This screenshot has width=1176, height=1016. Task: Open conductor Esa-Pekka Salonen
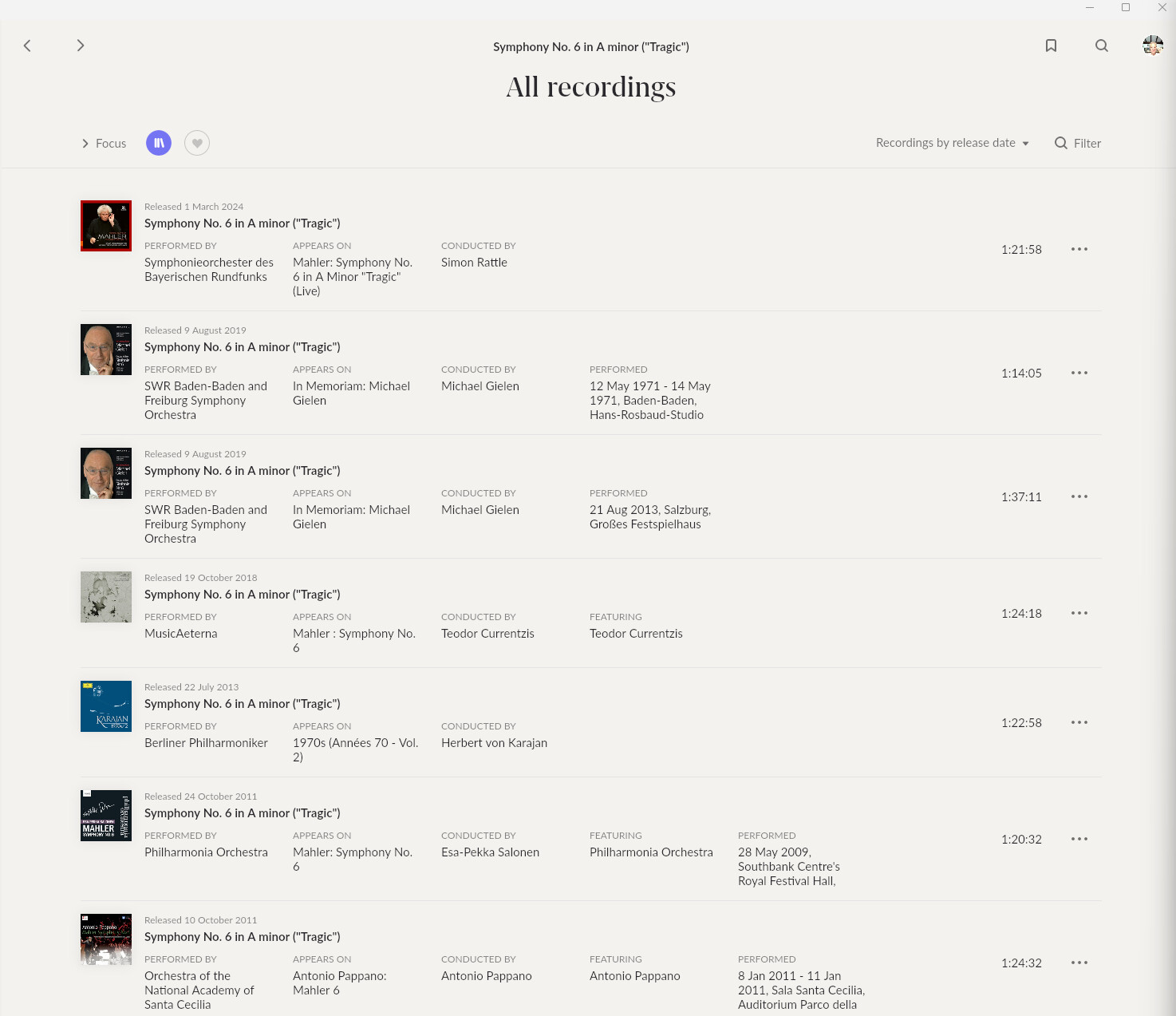point(490,852)
